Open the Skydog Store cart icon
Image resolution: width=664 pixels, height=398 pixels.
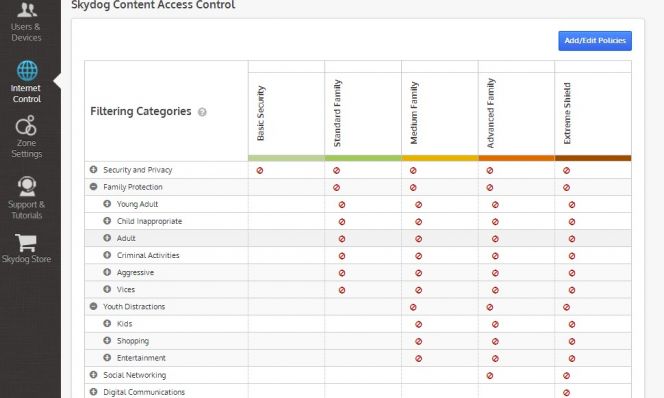coord(26,243)
